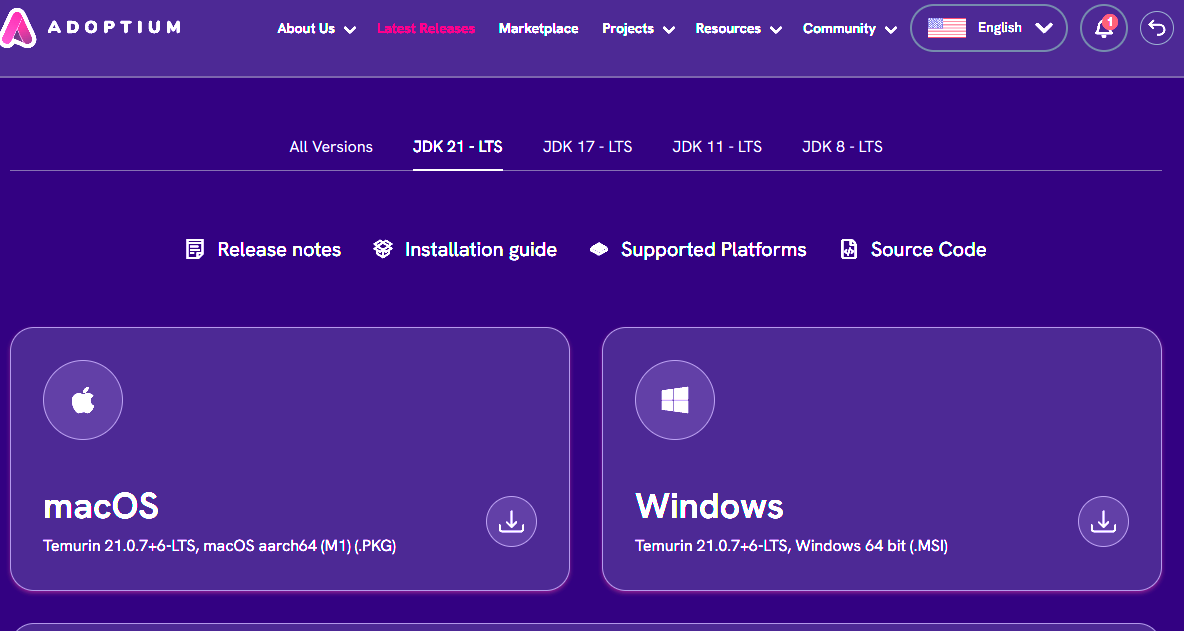1184x631 pixels.
Task: Click 'Temurin 21.0.7+6-LTS, Windows 64 bit (.MSI)' text
Action: (791, 545)
